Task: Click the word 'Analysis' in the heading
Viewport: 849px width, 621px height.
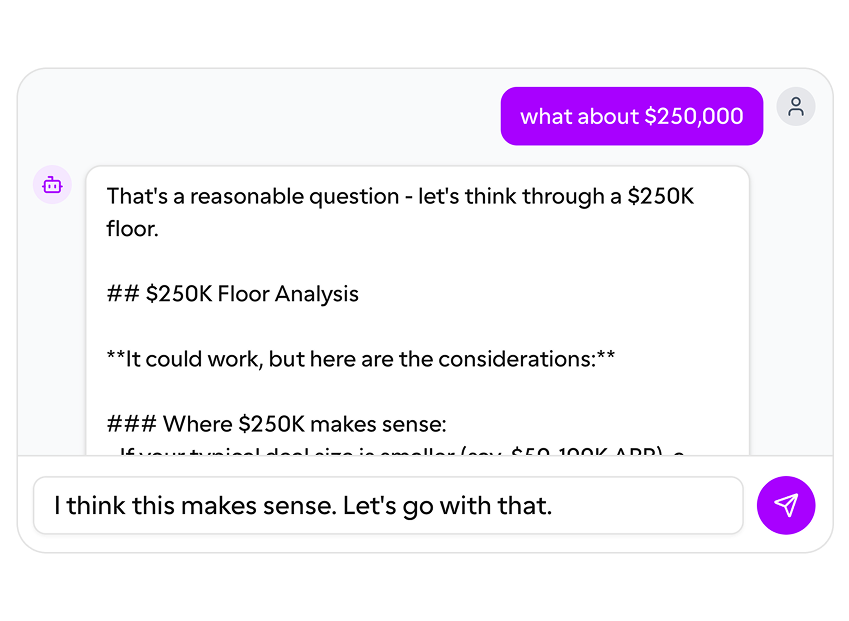Action: pos(316,294)
